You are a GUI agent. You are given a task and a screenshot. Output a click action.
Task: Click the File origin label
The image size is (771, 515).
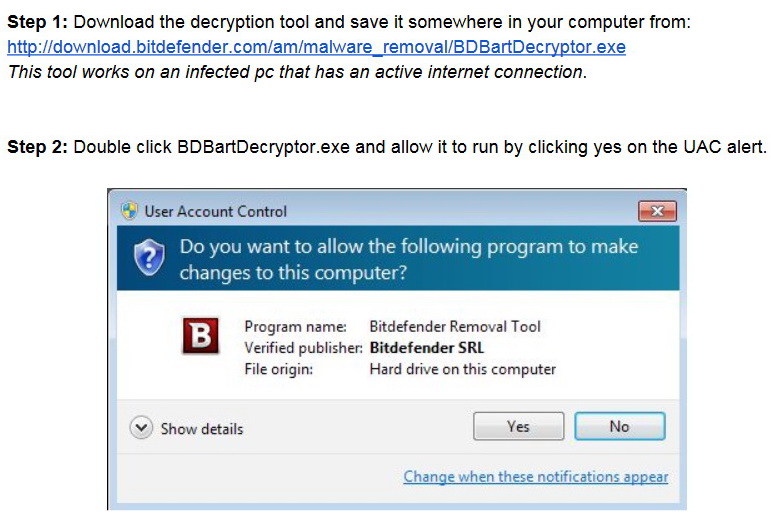(x=278, y=369)
